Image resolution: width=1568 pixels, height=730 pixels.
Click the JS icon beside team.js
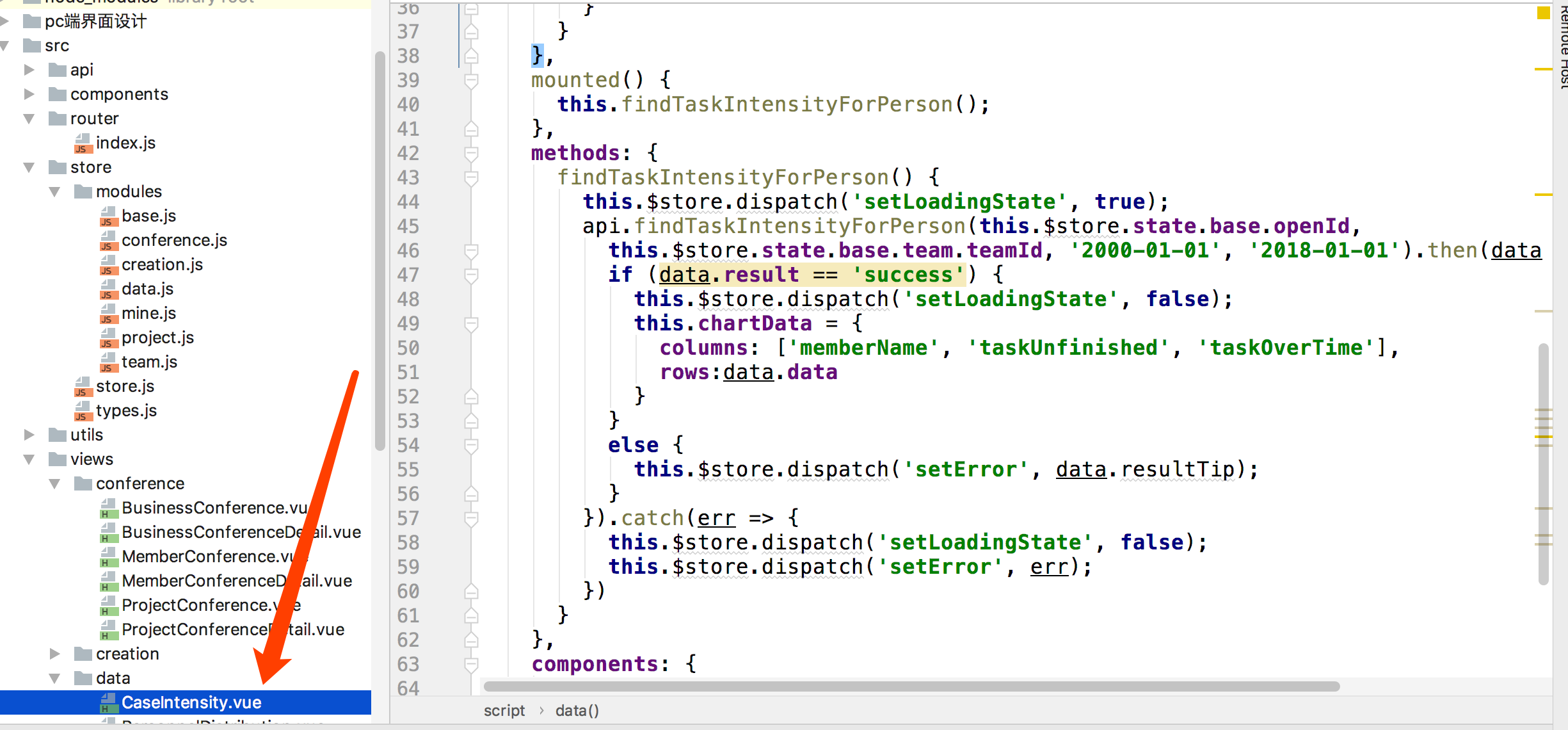[x=109, y=362]
